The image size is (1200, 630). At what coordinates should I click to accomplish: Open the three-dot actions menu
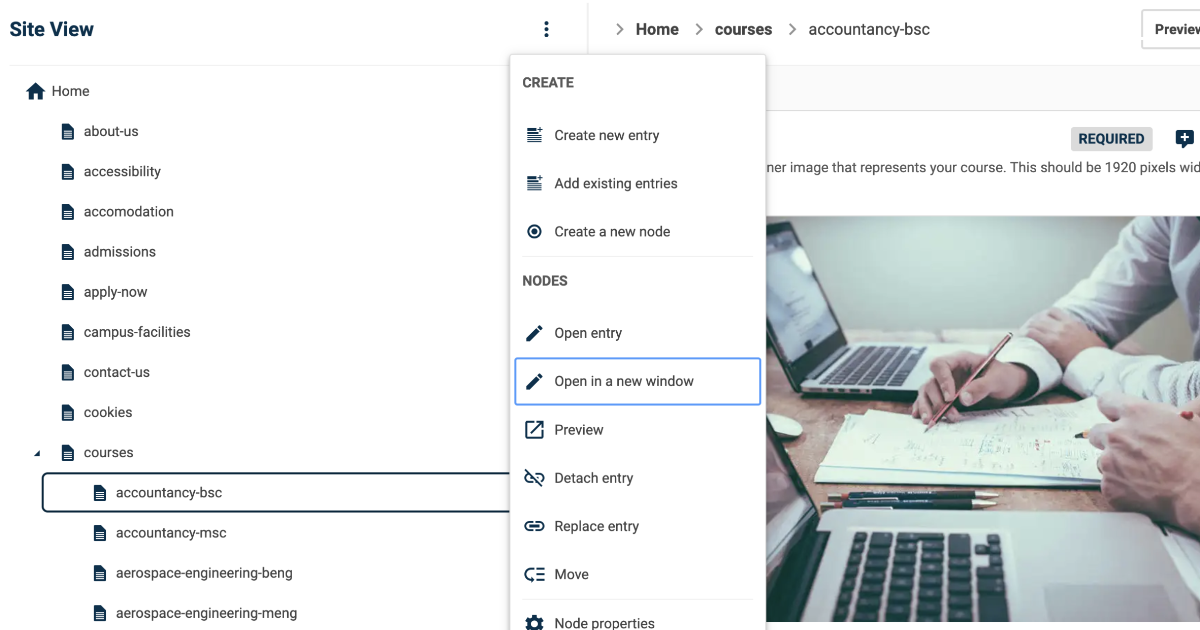coord(546,29)
